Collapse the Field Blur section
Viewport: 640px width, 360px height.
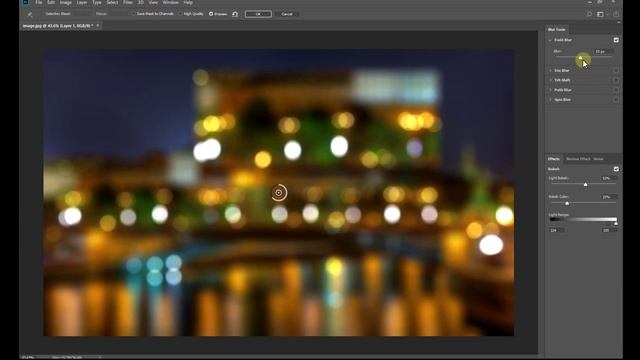click(550, 40)
